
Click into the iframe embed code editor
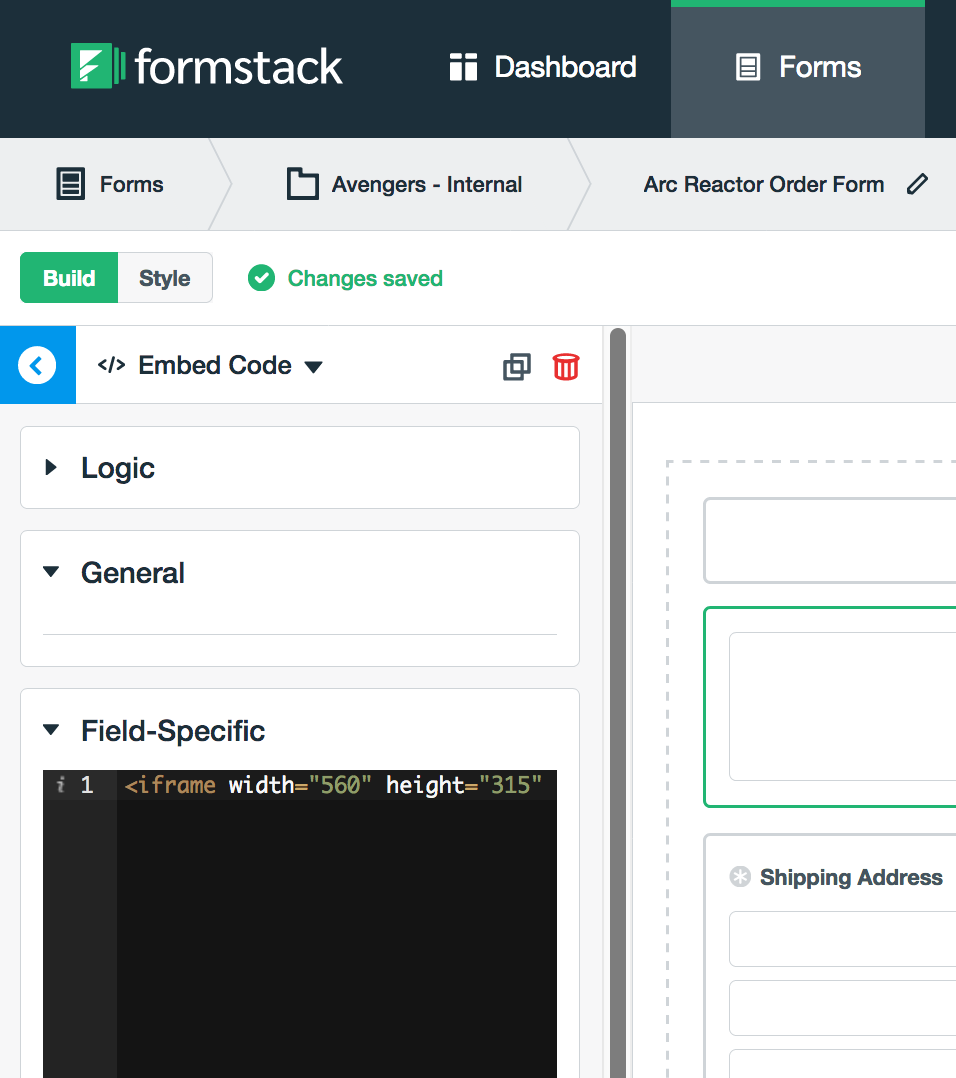(x=335, y=920)
